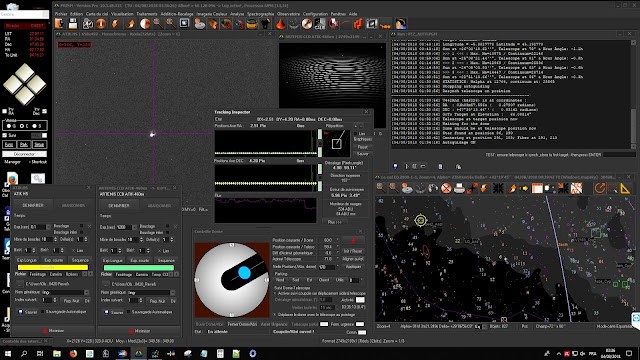640x360 pixels.
Task: Click first magnifier zoom icon in sky chart toolbar
Action: coord(381,188)
